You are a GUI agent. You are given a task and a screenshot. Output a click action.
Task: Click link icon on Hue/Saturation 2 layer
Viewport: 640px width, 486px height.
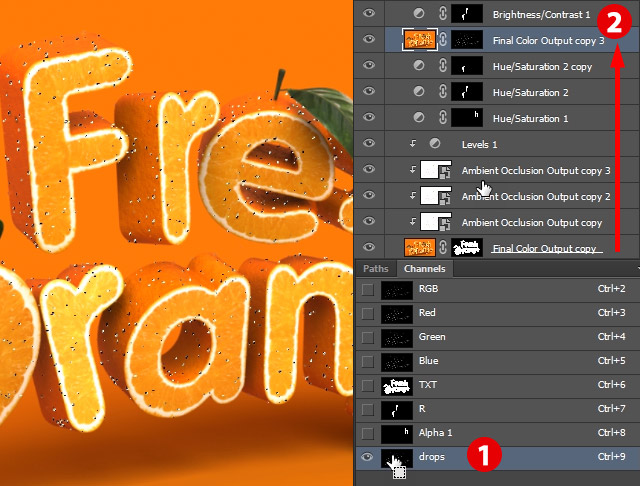(x=443, y=91)
